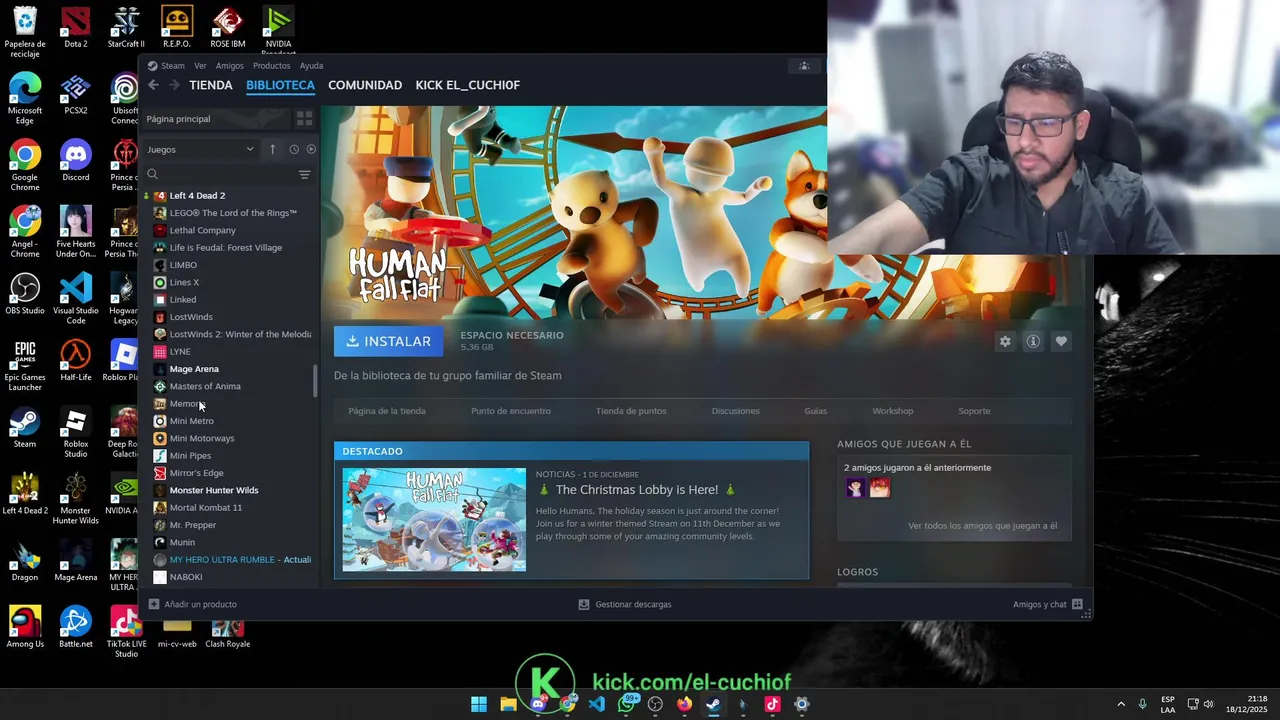This screenshot has width=1280, height=720.
Task: Toggle the recent activity clock filter
Action: (x=293, y=149)
